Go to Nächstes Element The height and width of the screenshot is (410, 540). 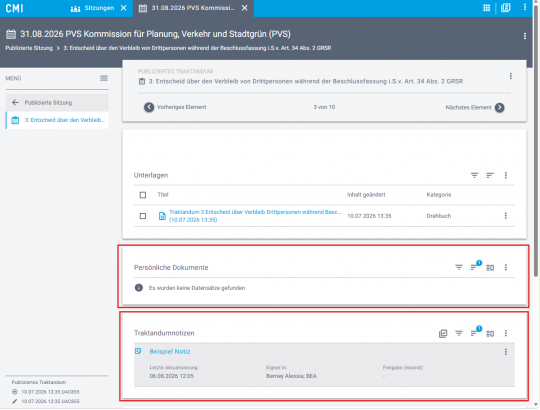click(x=475, y=107)
